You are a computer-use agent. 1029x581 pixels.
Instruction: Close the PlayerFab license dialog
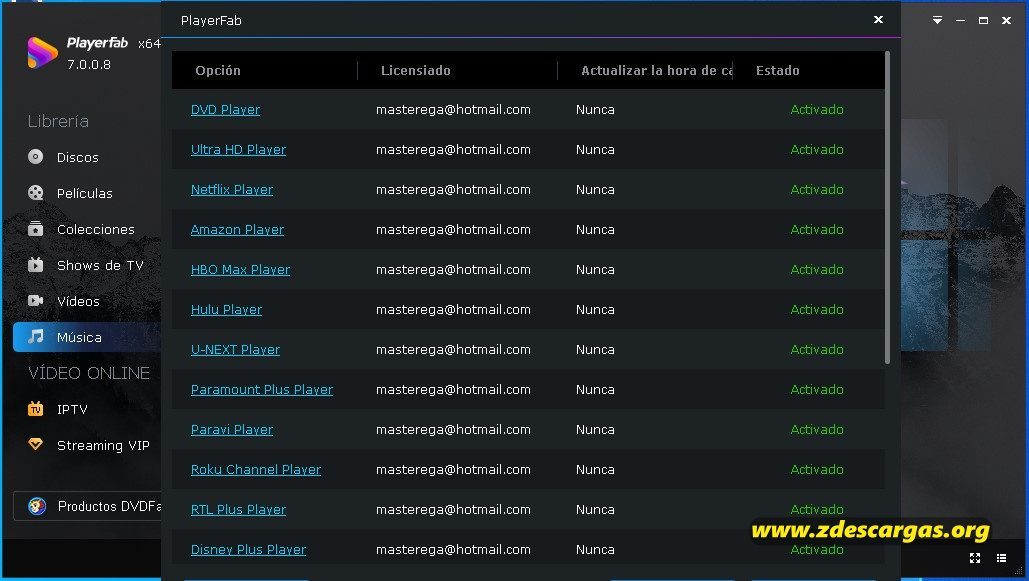click(x=878, y=20)
